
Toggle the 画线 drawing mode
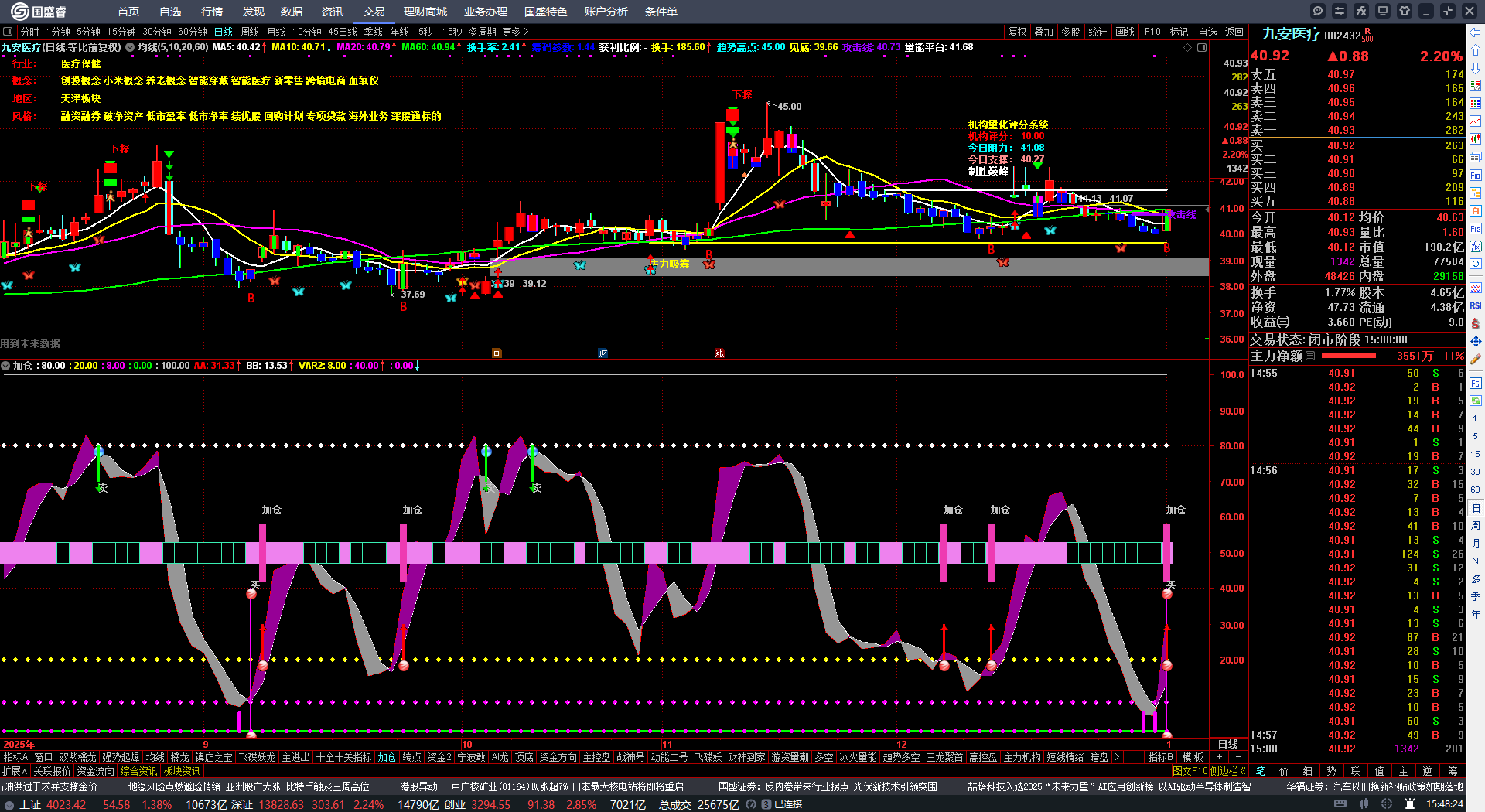pos(1125,32)
